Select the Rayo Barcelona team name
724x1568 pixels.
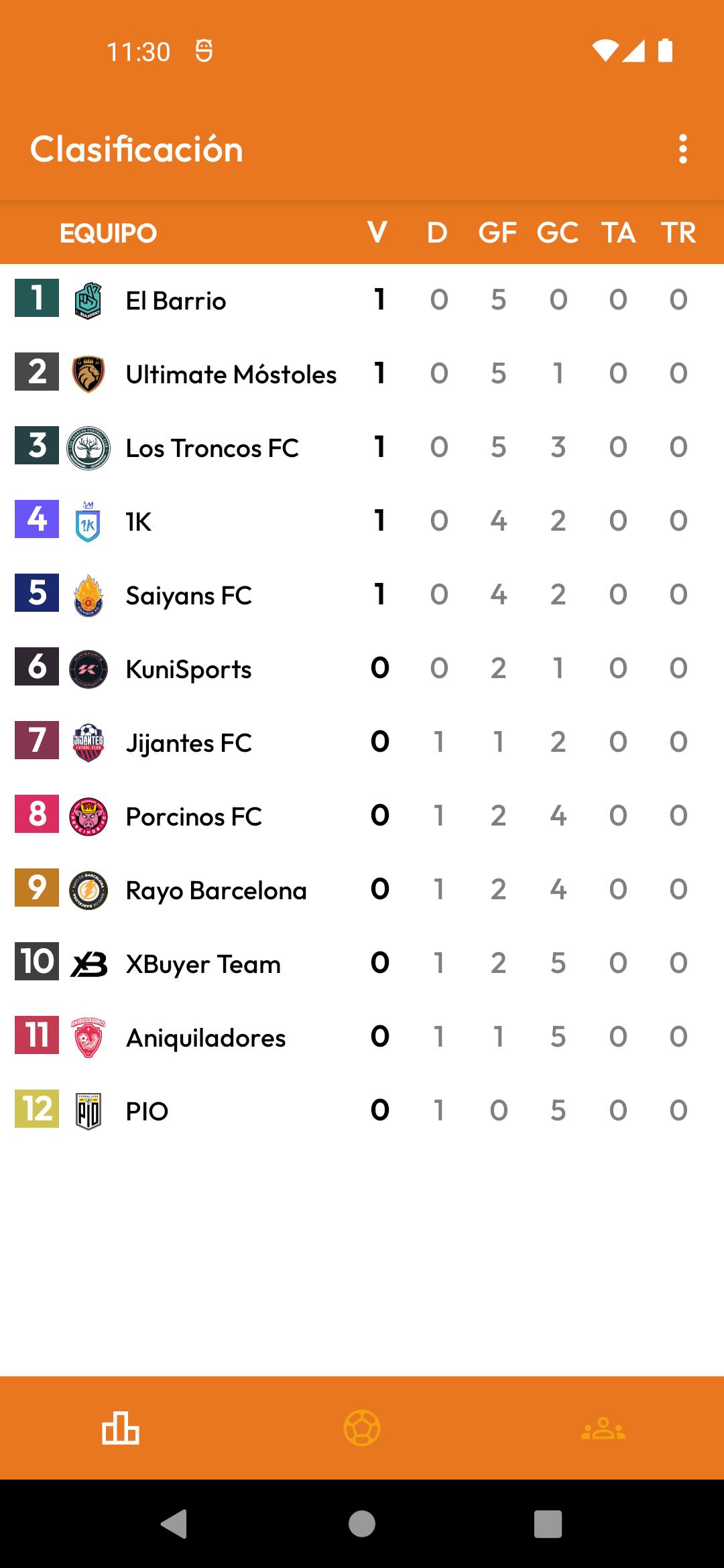coord(216,891)
